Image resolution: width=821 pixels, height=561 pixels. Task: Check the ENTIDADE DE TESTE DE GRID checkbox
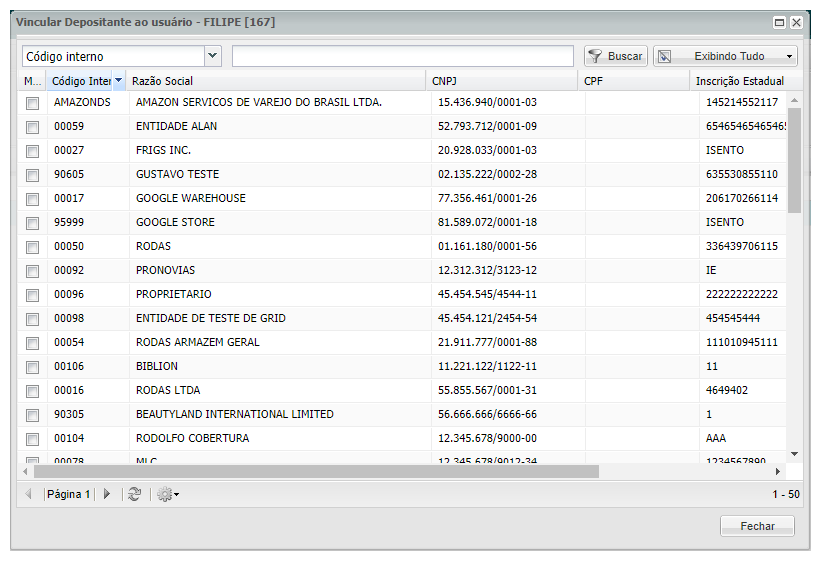32,319
